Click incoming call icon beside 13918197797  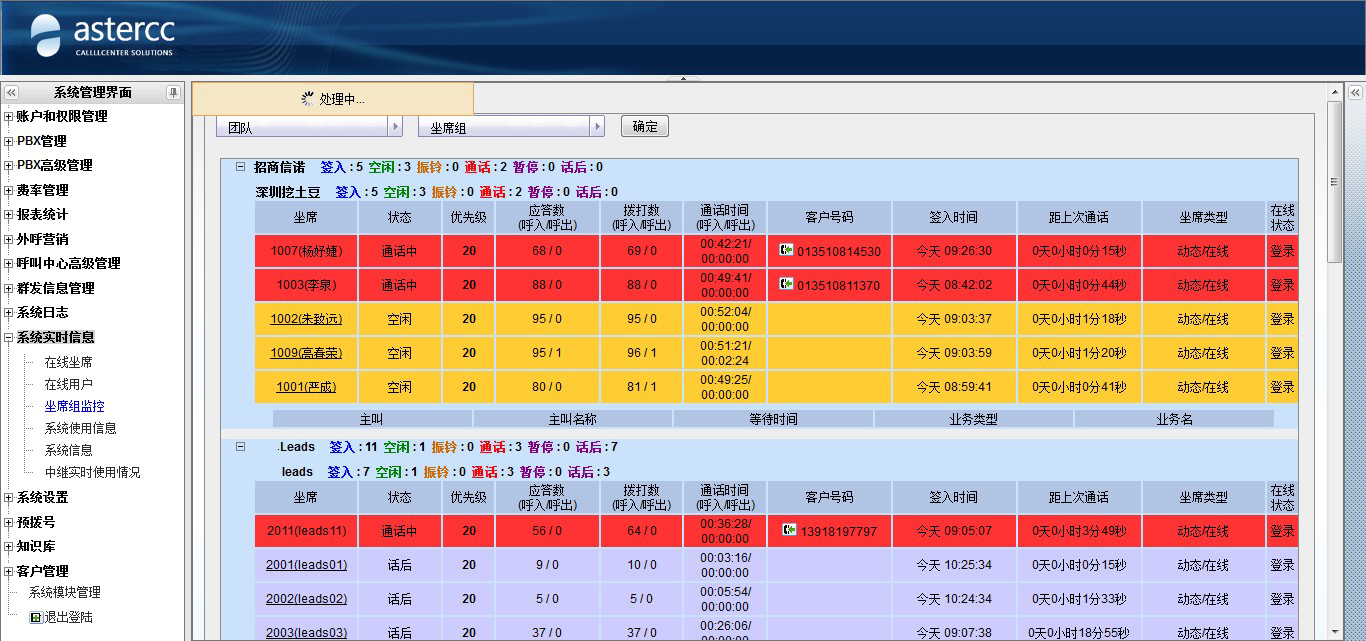point(789,531)
